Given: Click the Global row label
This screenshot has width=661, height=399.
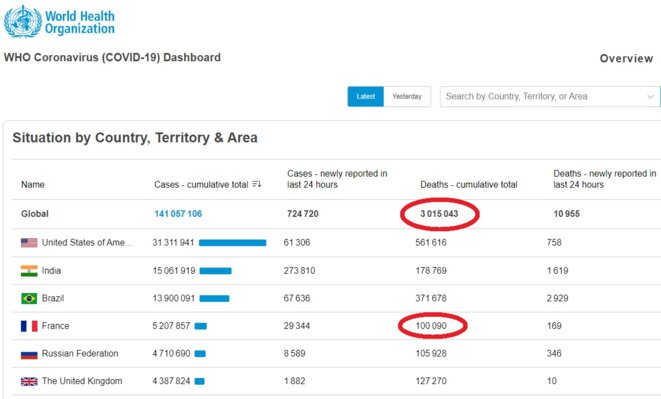Looking at the screenshot, I should pyautogui.click(x=35, y=214).
